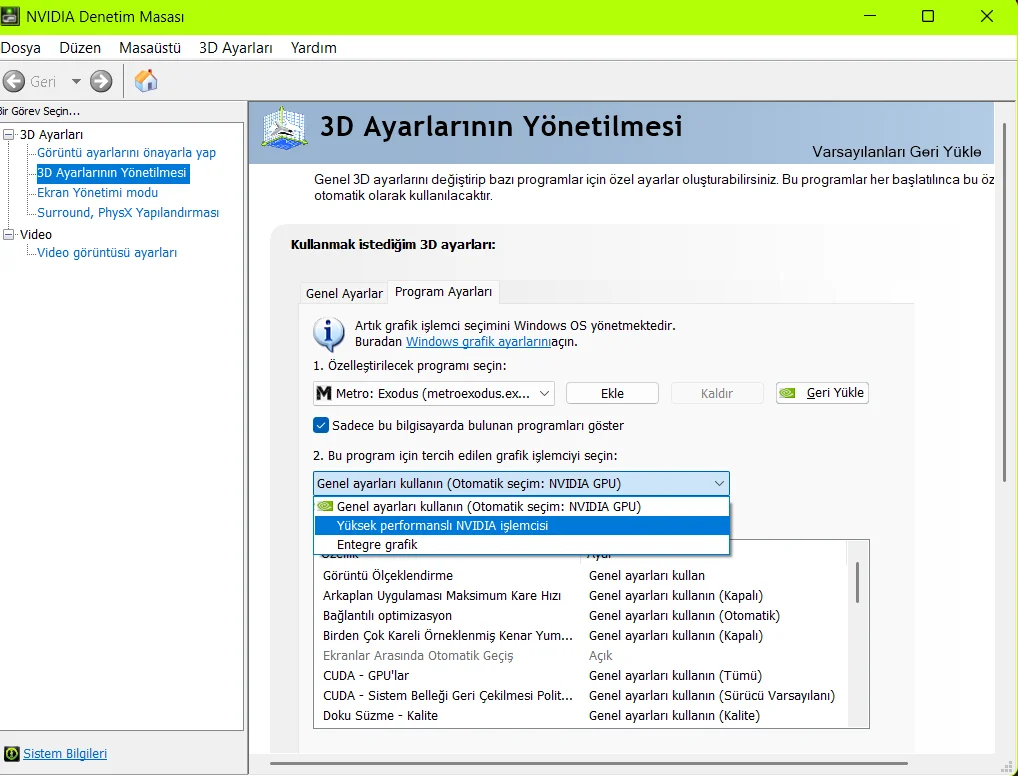Click the Kaldır button
The width and height of the screenshot is (1018, 776).
tap(717, 393)
